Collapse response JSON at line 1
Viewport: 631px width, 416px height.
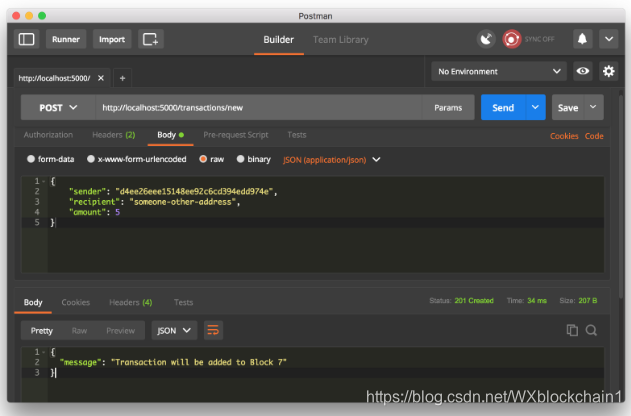point(43,352)
